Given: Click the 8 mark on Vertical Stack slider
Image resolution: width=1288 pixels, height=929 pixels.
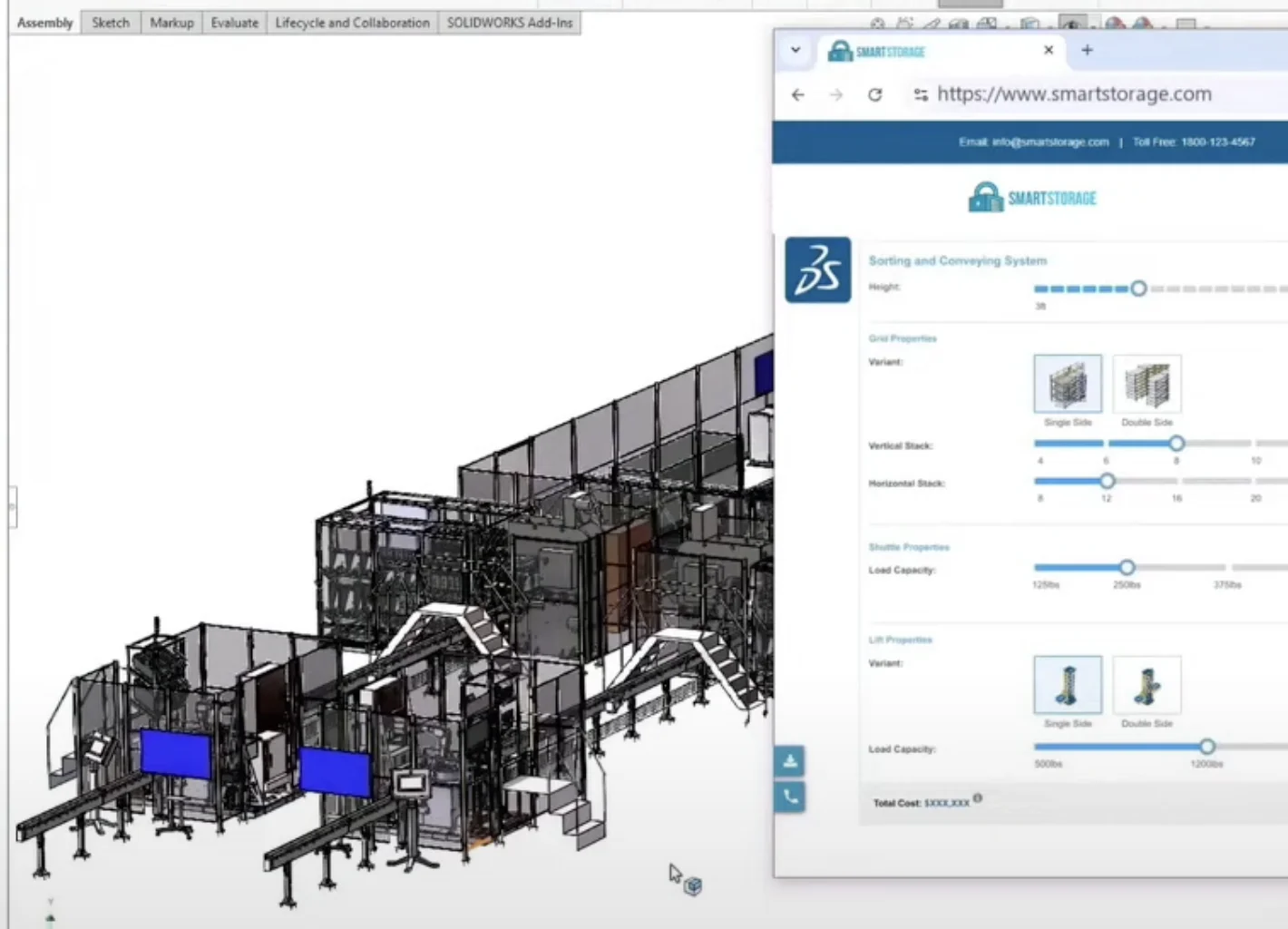Looking at the screenshot, I should 1176,461.
